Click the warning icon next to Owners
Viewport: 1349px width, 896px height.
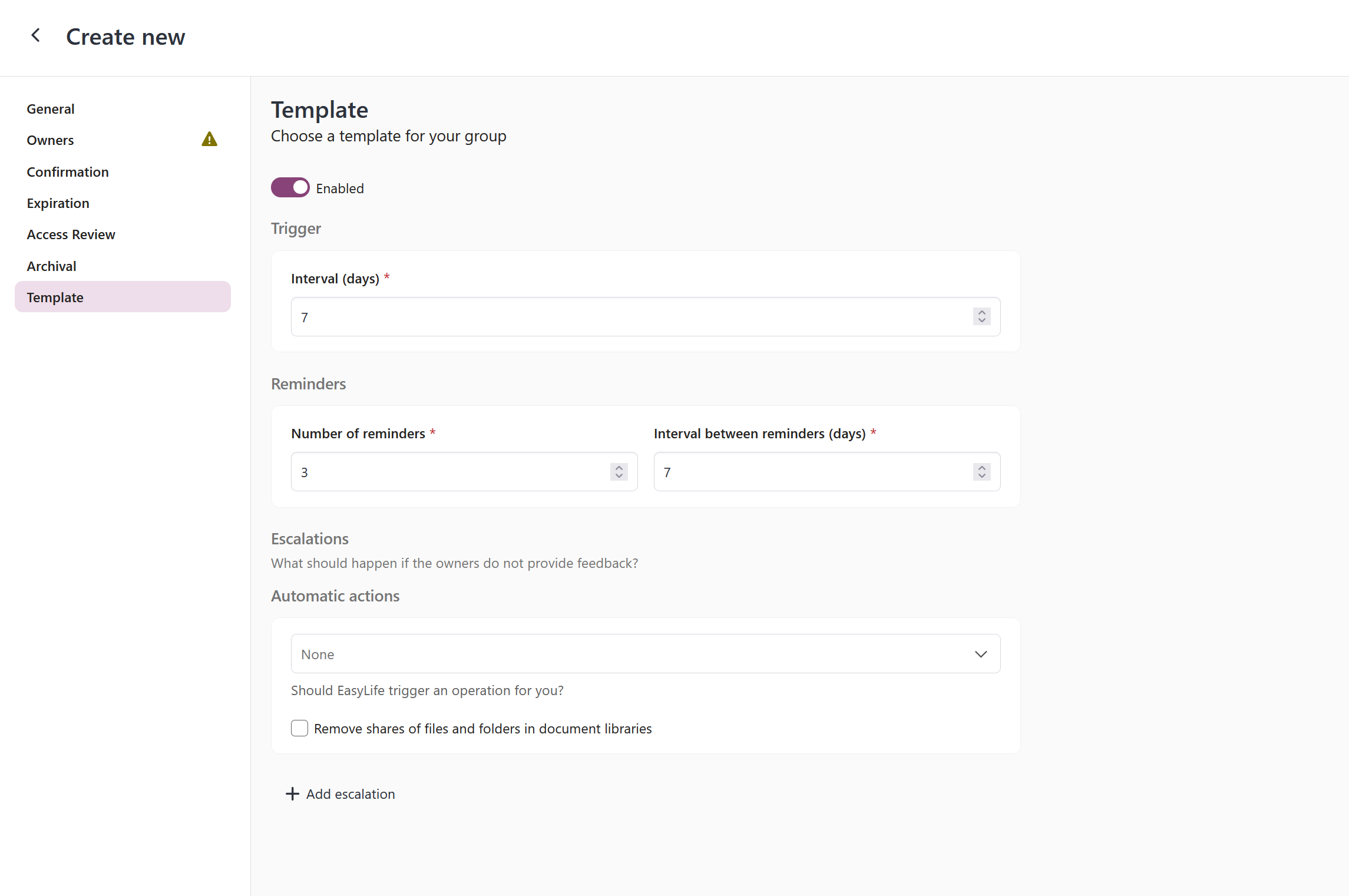click(209, 140)
